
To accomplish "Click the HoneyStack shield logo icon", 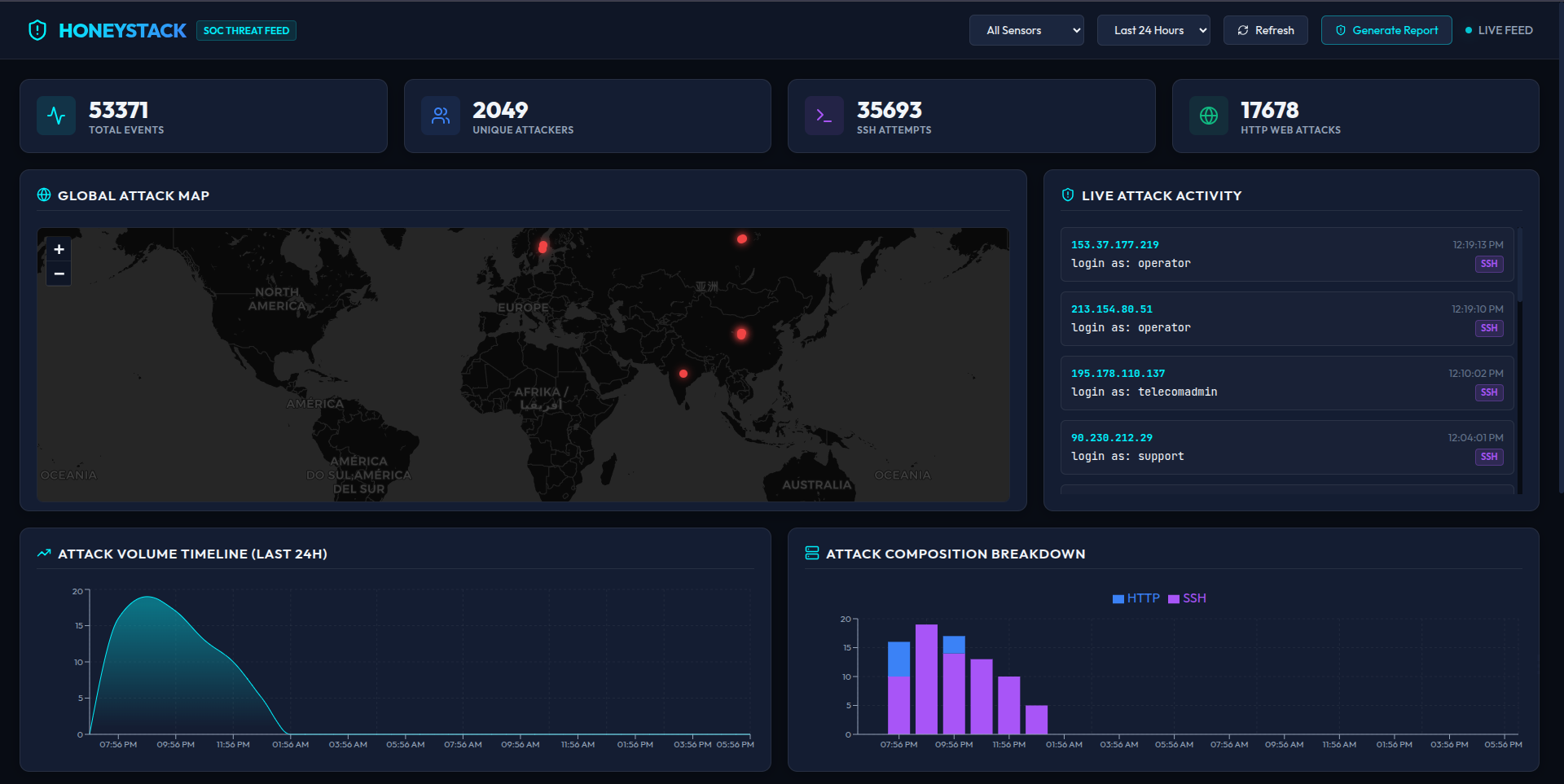I will coord(37,30).
